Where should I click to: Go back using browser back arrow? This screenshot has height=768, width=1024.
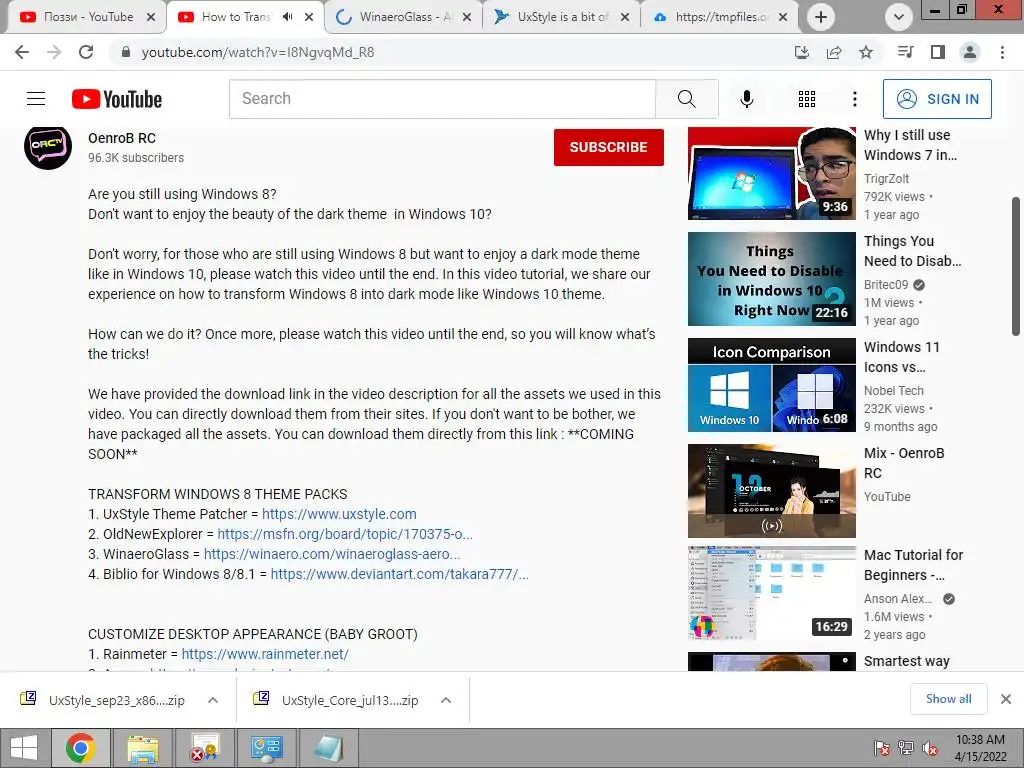[x=22, y=52]
